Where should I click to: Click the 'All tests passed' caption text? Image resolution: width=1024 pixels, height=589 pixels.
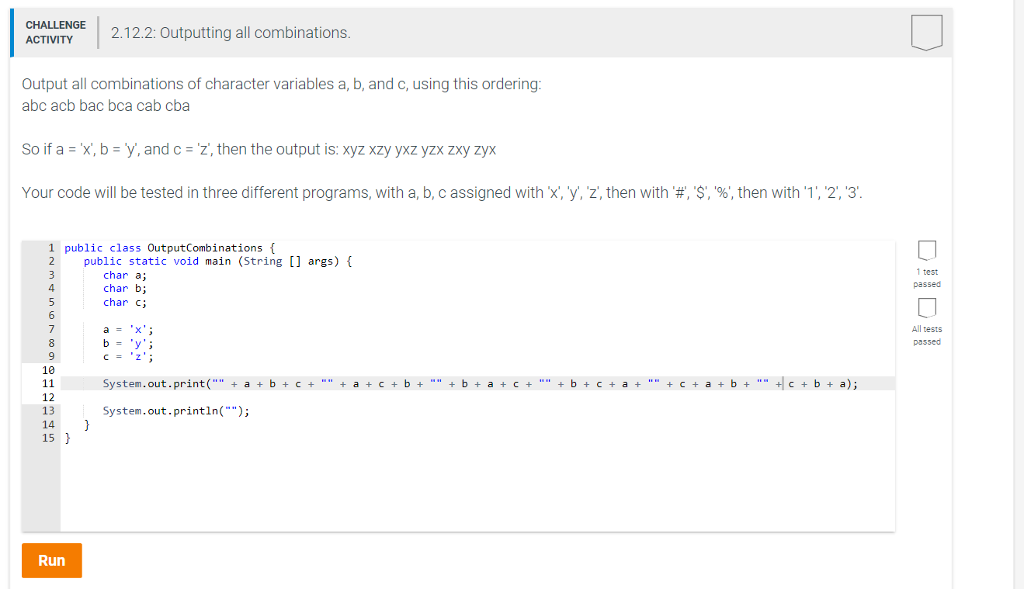point(926,334)
